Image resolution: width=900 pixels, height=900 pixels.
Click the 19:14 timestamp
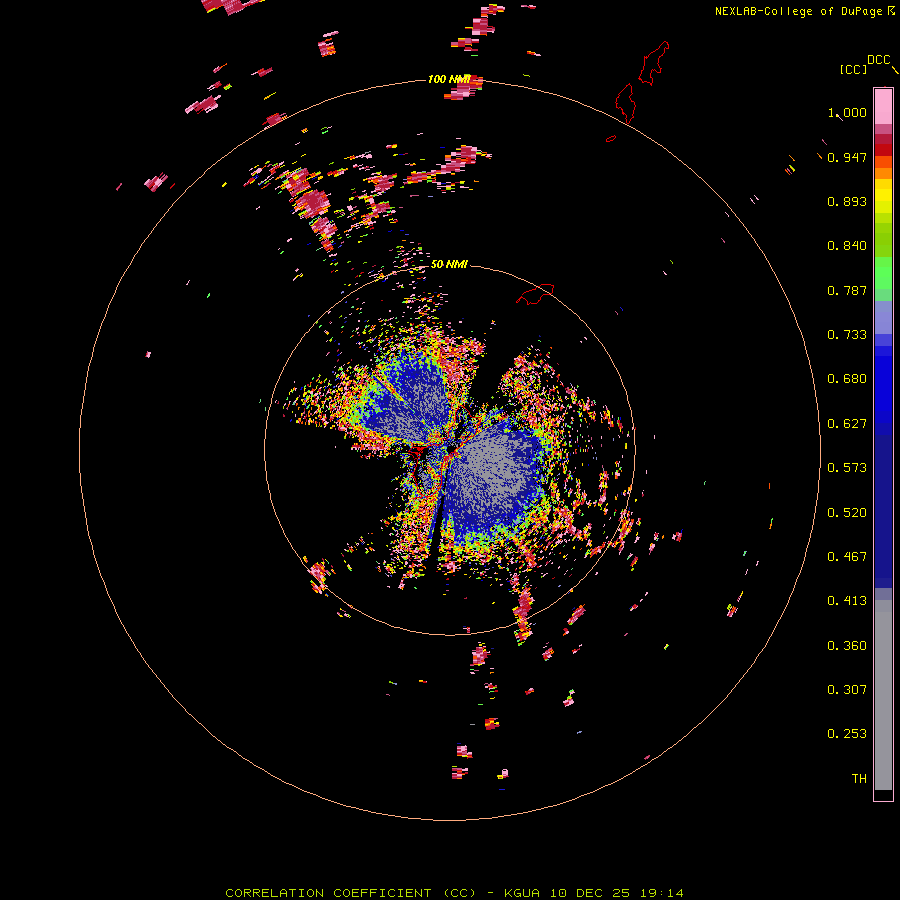click(662, 893)
